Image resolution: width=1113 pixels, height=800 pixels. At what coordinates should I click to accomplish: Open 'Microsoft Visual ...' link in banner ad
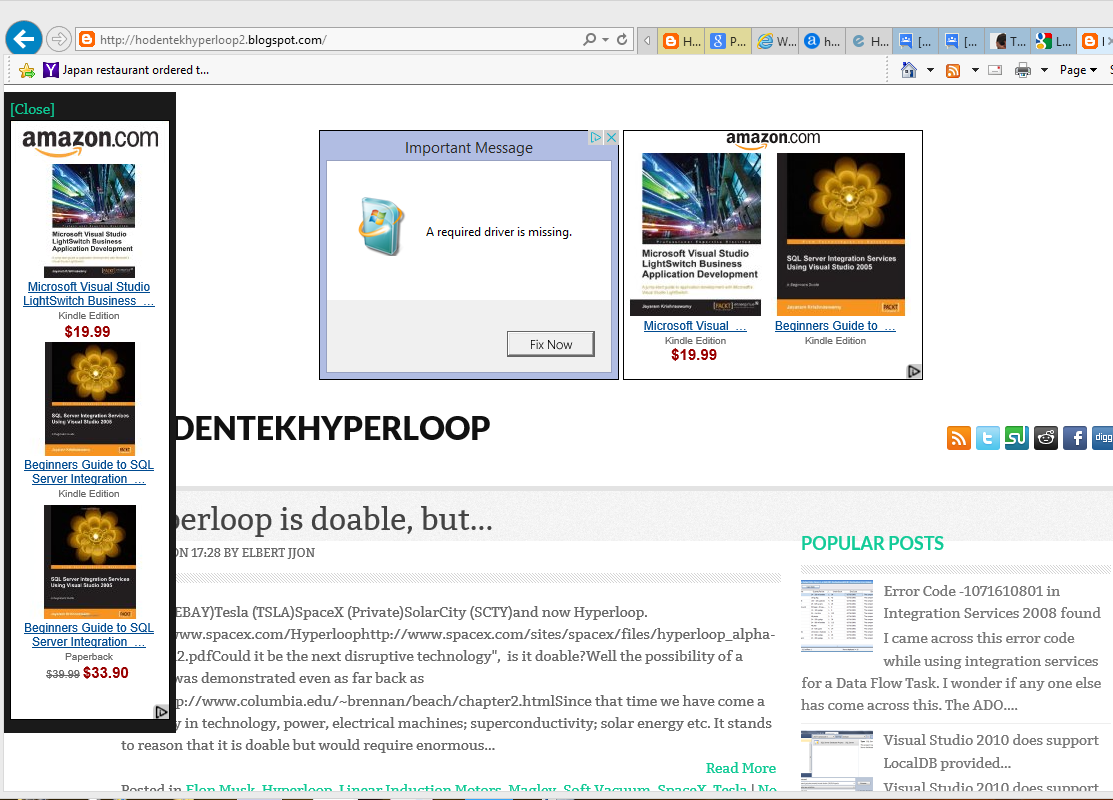pos(695,325)
